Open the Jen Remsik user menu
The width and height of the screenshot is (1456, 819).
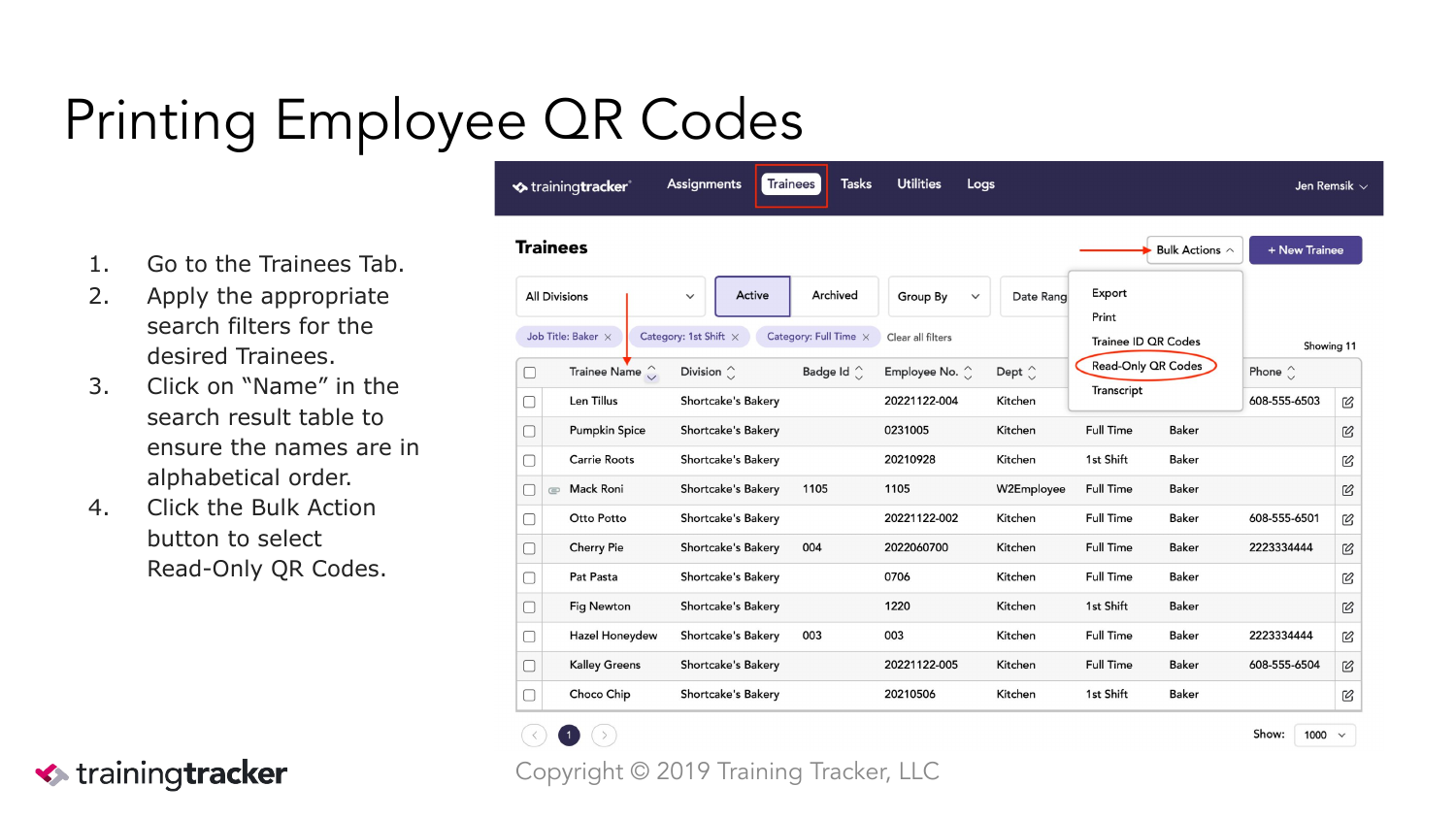[x=1331, y=186]
